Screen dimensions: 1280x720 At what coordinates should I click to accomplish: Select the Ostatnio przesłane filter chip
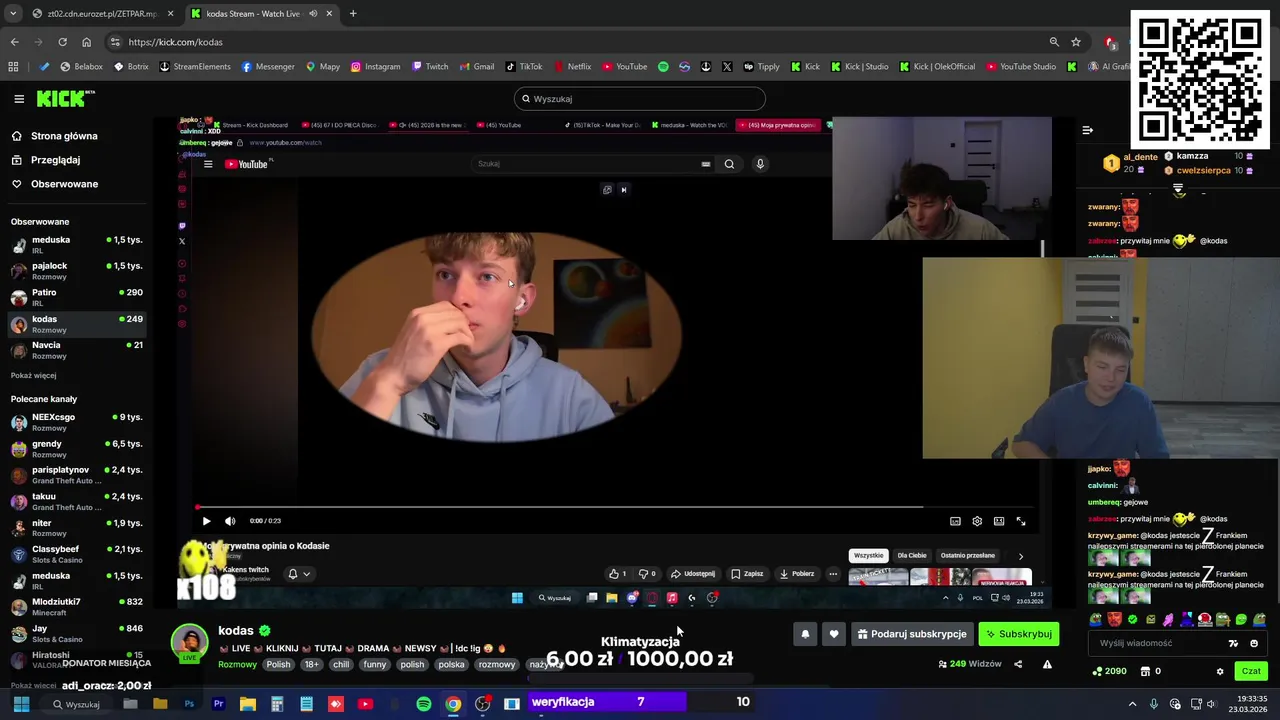pyautogui.click(x=967, y=555)
